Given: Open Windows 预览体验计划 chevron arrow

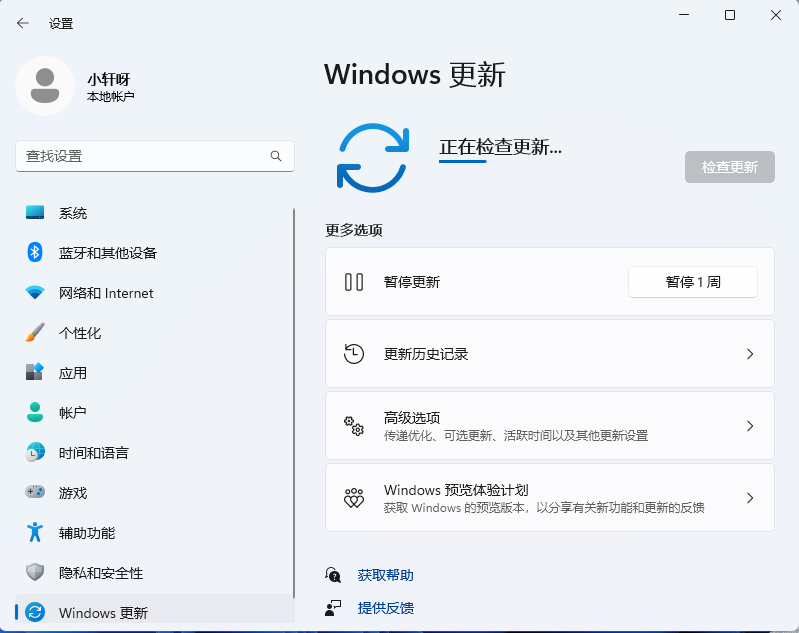Looking at the screenshot, I should click(x=750, y=498).
